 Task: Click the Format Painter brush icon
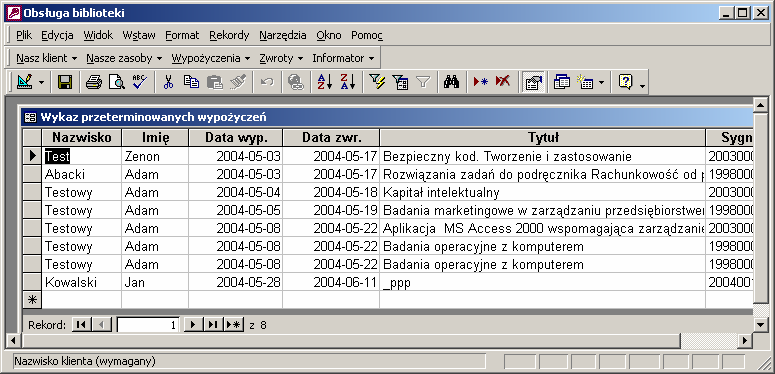point(238,82)
